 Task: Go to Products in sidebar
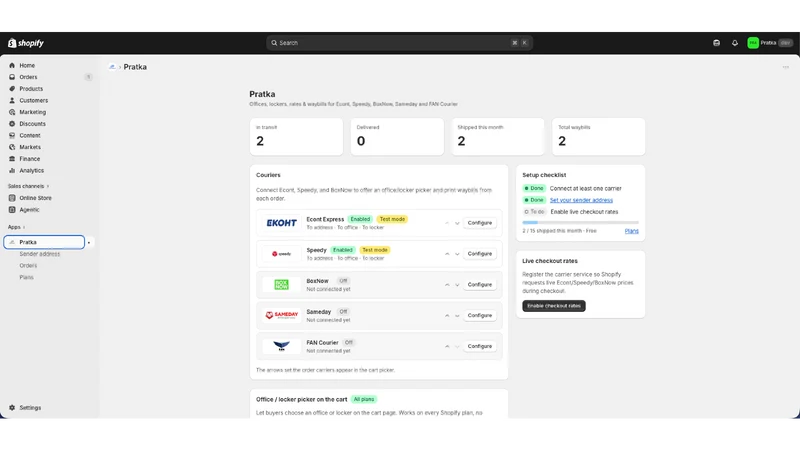click(31, 89)
